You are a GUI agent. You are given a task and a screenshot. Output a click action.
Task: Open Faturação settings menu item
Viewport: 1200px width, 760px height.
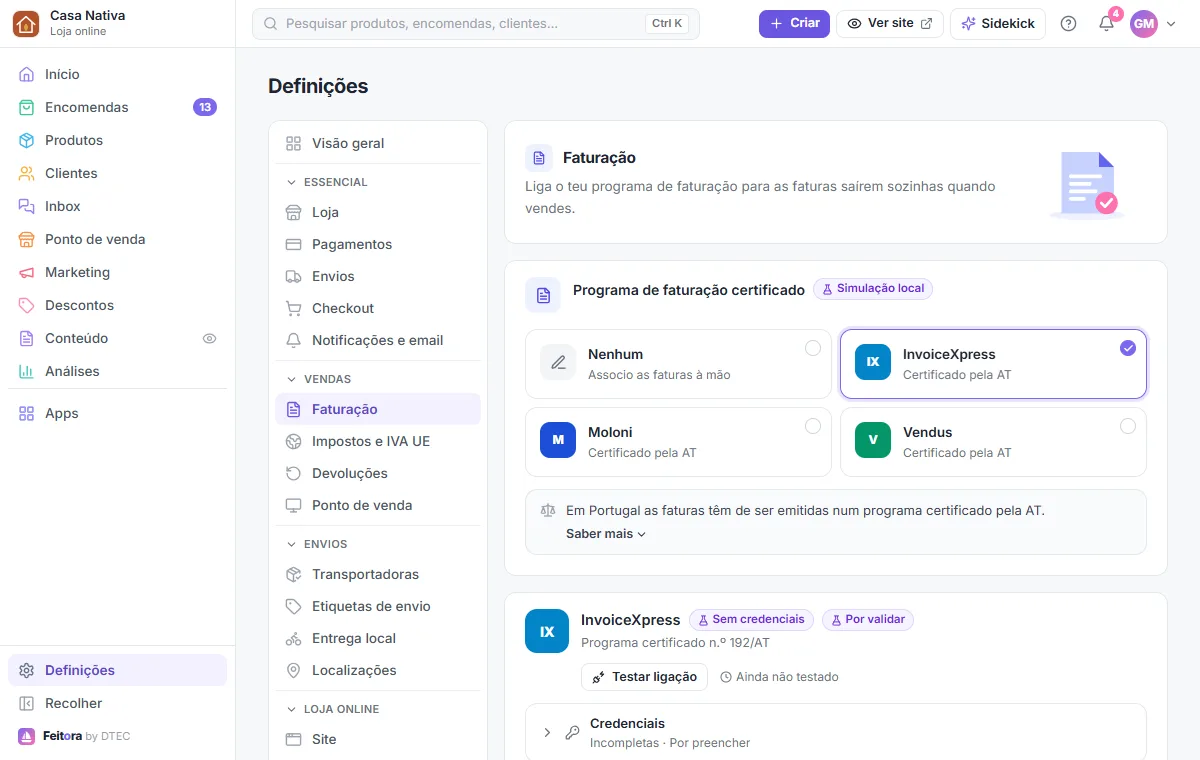pos(378,409)
